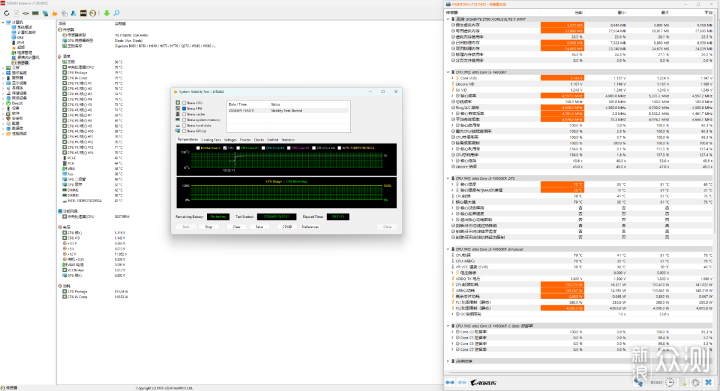Viewport: 720px width, 391px height.
Task: Click the green download arrow toolbar icon
Action: click(107, 13)
